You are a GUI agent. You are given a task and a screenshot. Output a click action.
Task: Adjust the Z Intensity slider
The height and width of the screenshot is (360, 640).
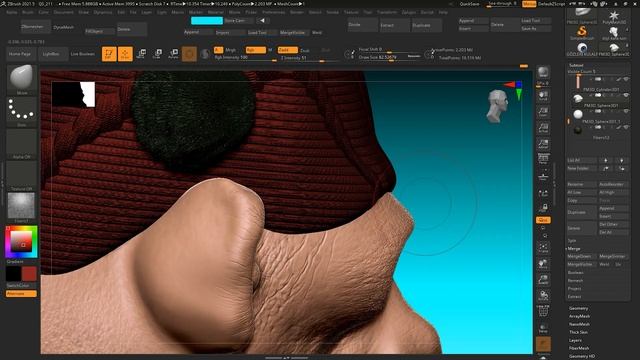(x=309, y=58)
